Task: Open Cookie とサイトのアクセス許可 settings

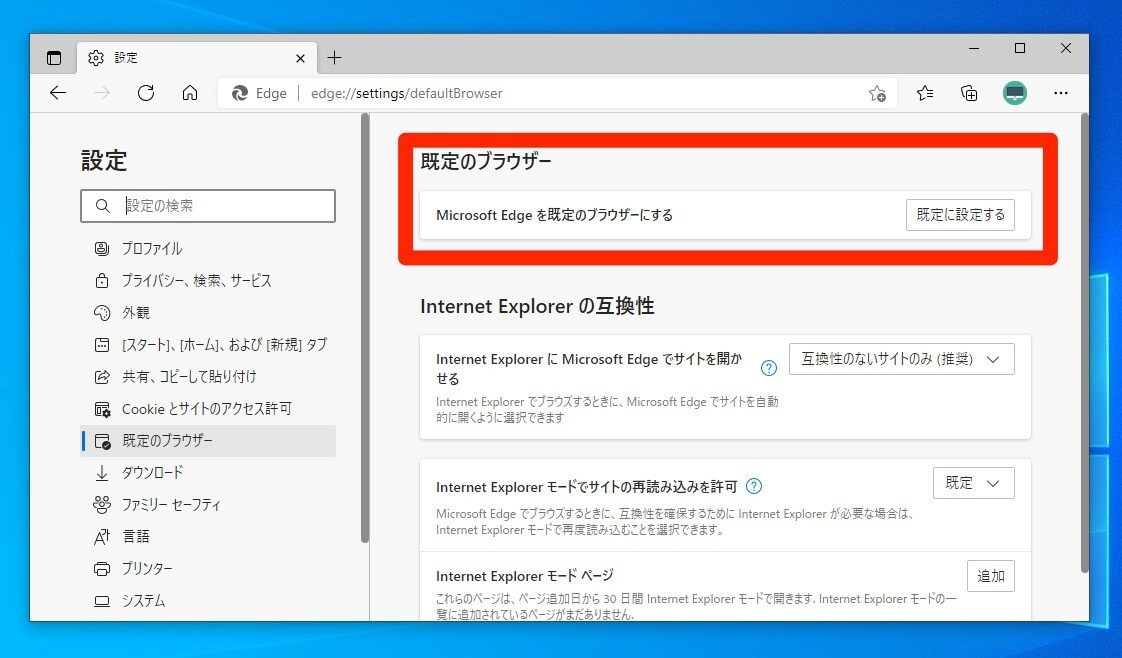Action: 208,409
